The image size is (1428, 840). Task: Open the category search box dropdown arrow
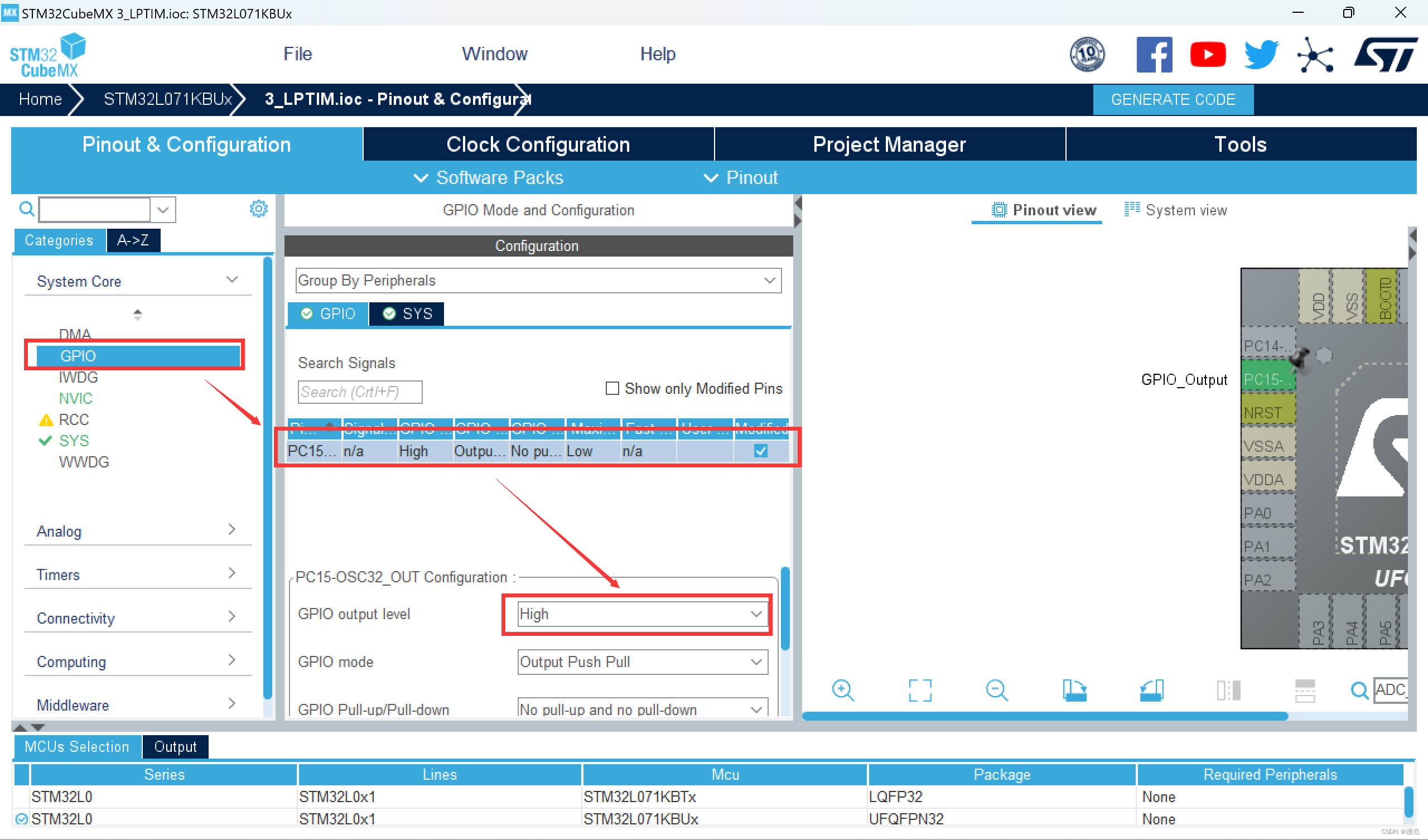click(163, 210)
